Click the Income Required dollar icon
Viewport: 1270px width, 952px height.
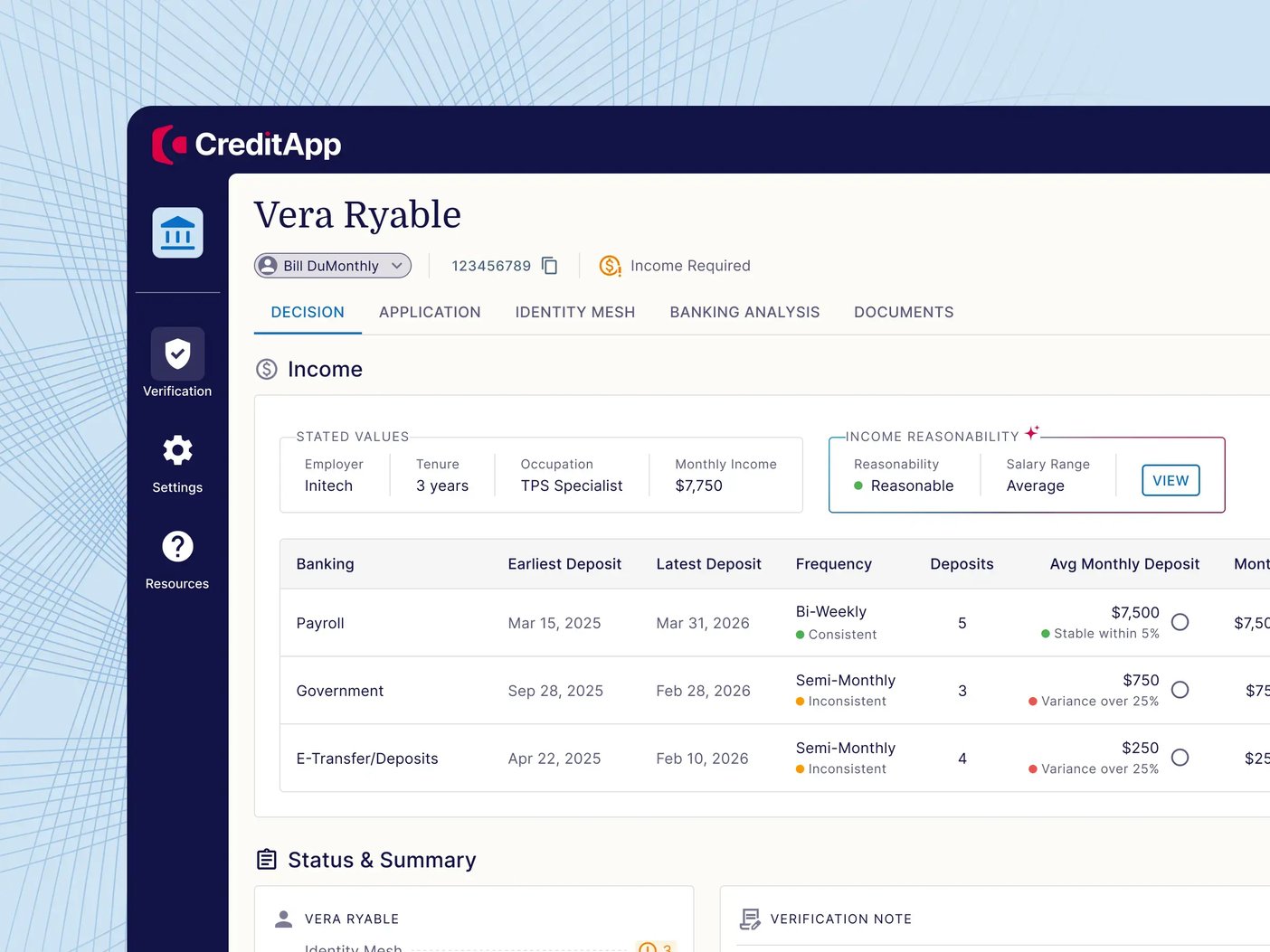click(610, 266)
